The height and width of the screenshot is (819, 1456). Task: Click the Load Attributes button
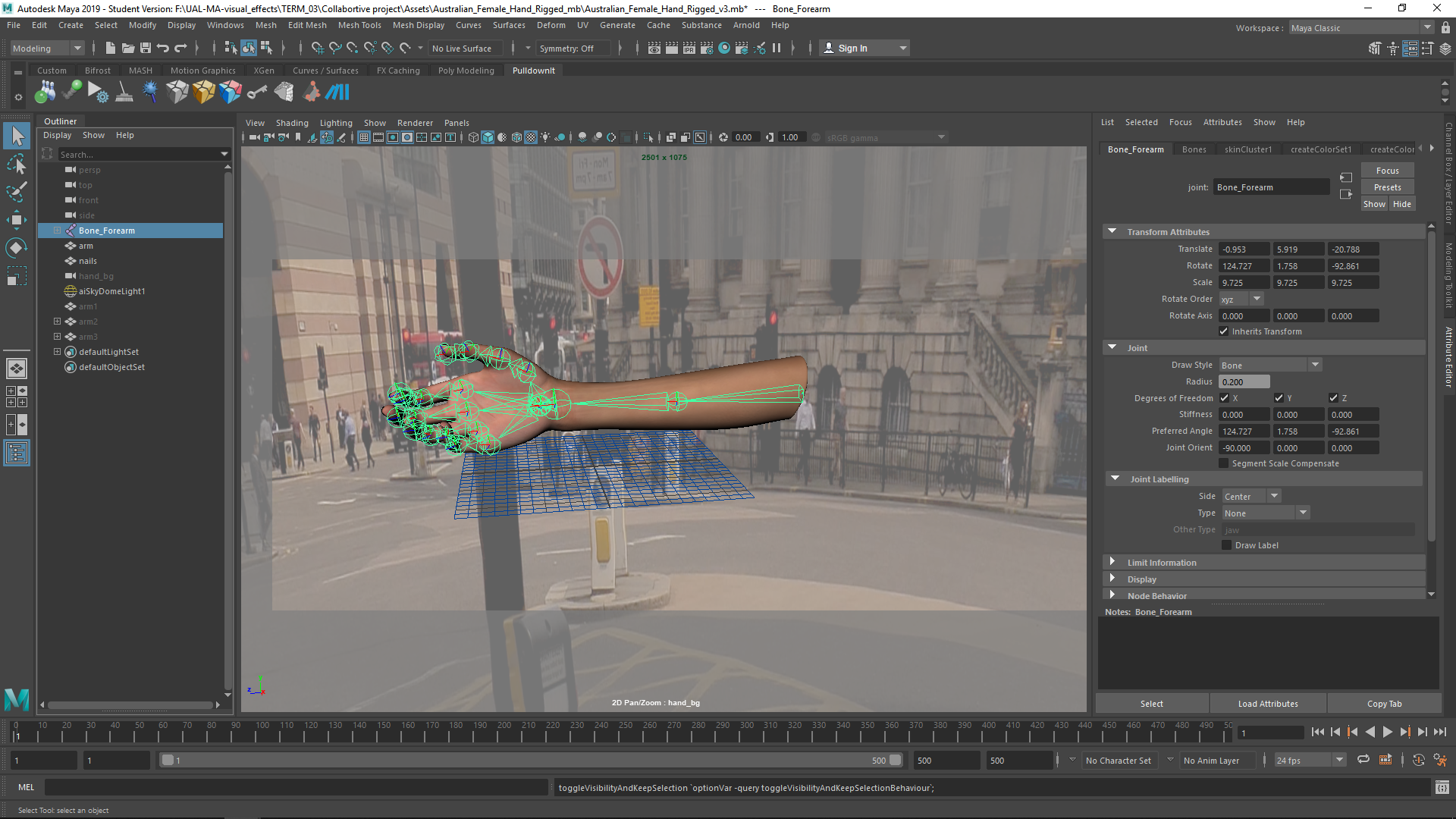point(1267,704)
